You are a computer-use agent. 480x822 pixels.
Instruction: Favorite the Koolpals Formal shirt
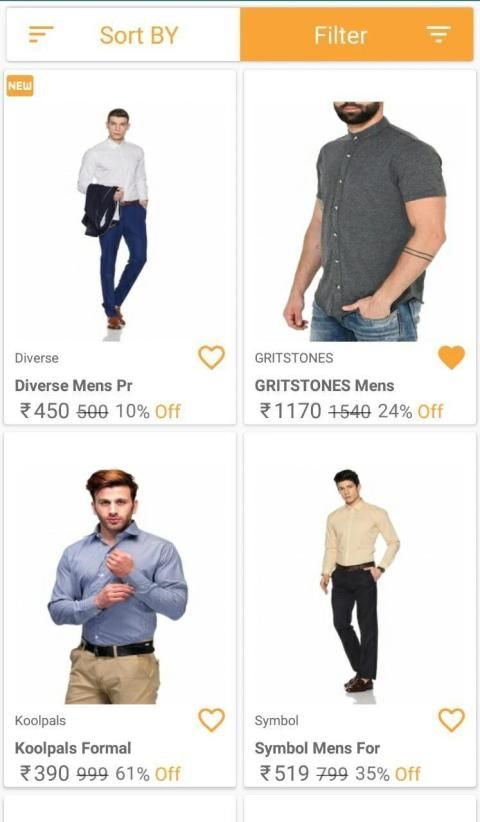[211, 720]
